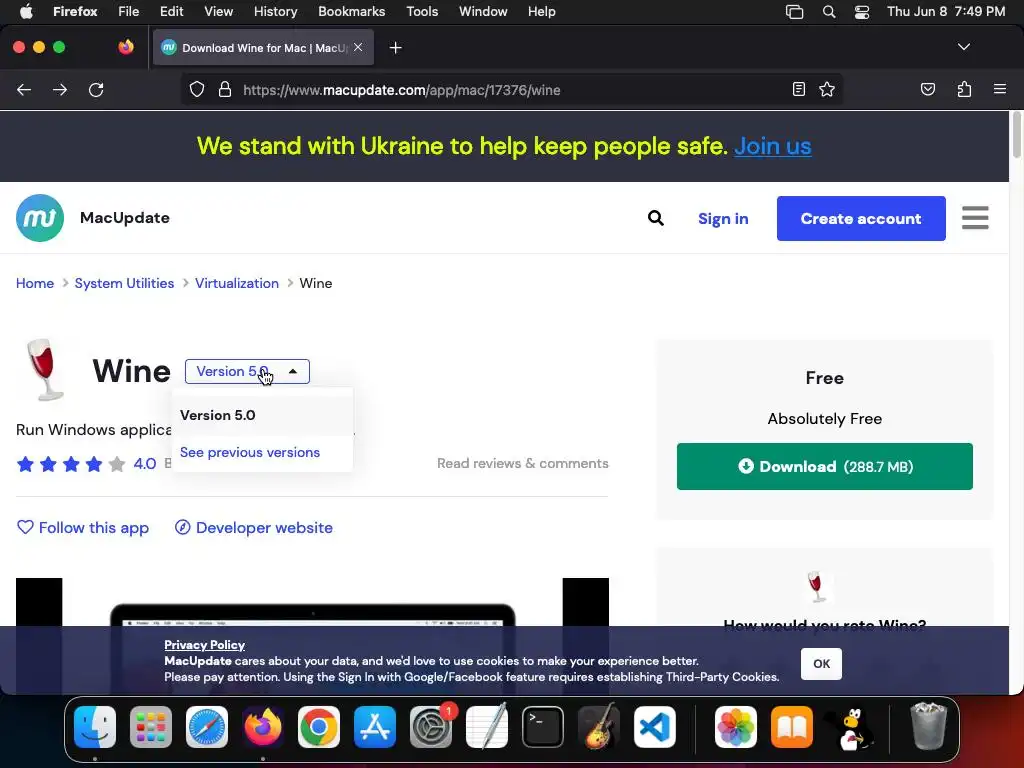Open tracking protection shield icon

pyautogui.click(x=197, y=89)
